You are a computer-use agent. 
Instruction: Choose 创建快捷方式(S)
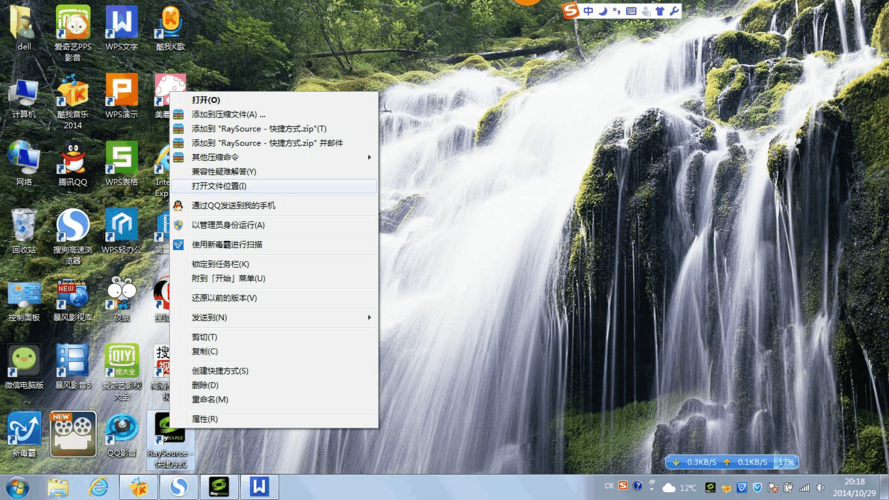[x=274, y=371]
